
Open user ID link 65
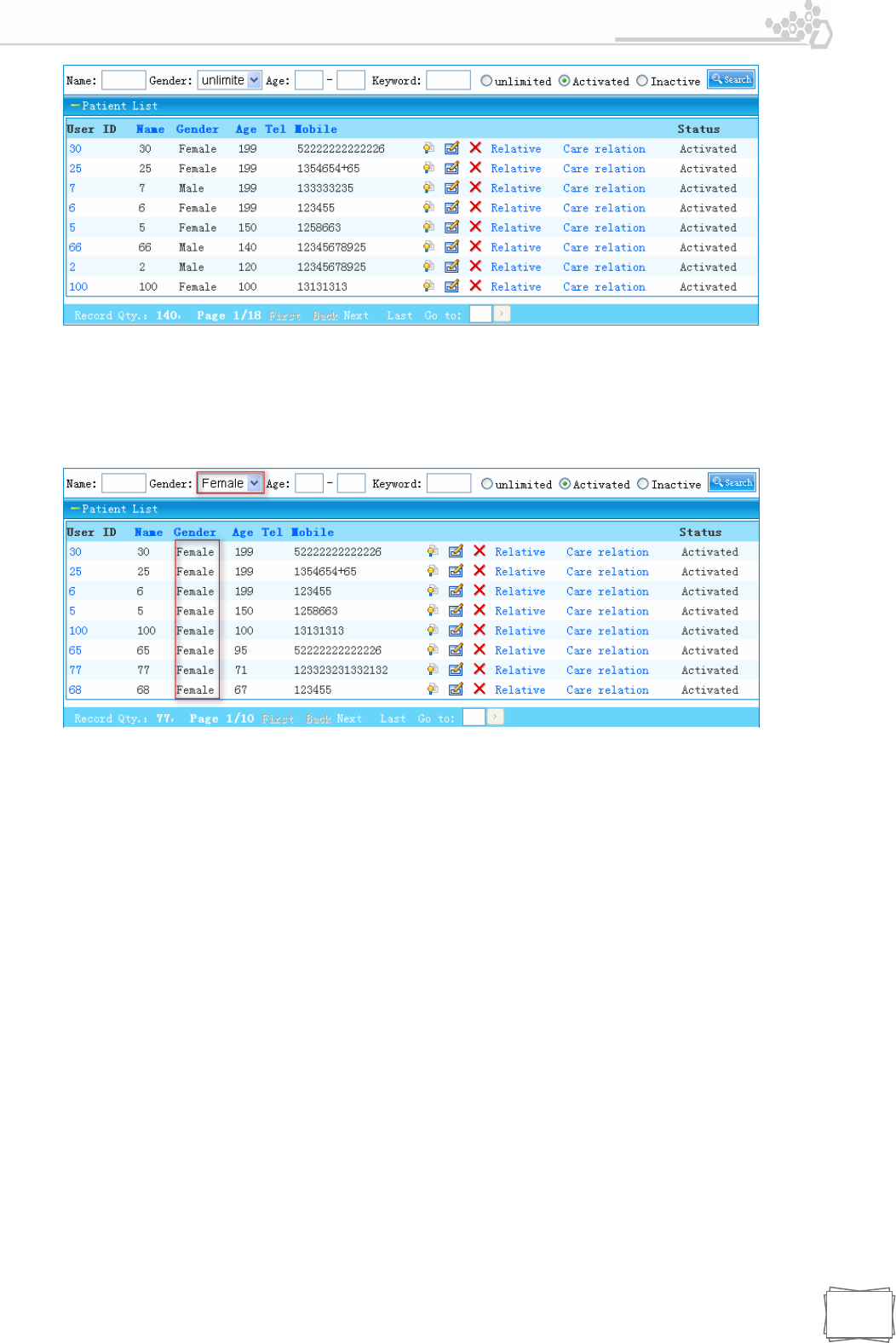pos(76,650)
